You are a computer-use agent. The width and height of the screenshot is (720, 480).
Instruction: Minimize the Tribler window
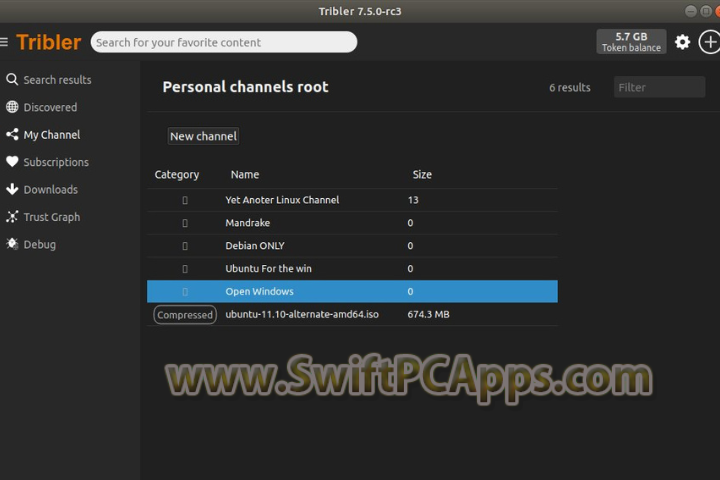(690, 11)
